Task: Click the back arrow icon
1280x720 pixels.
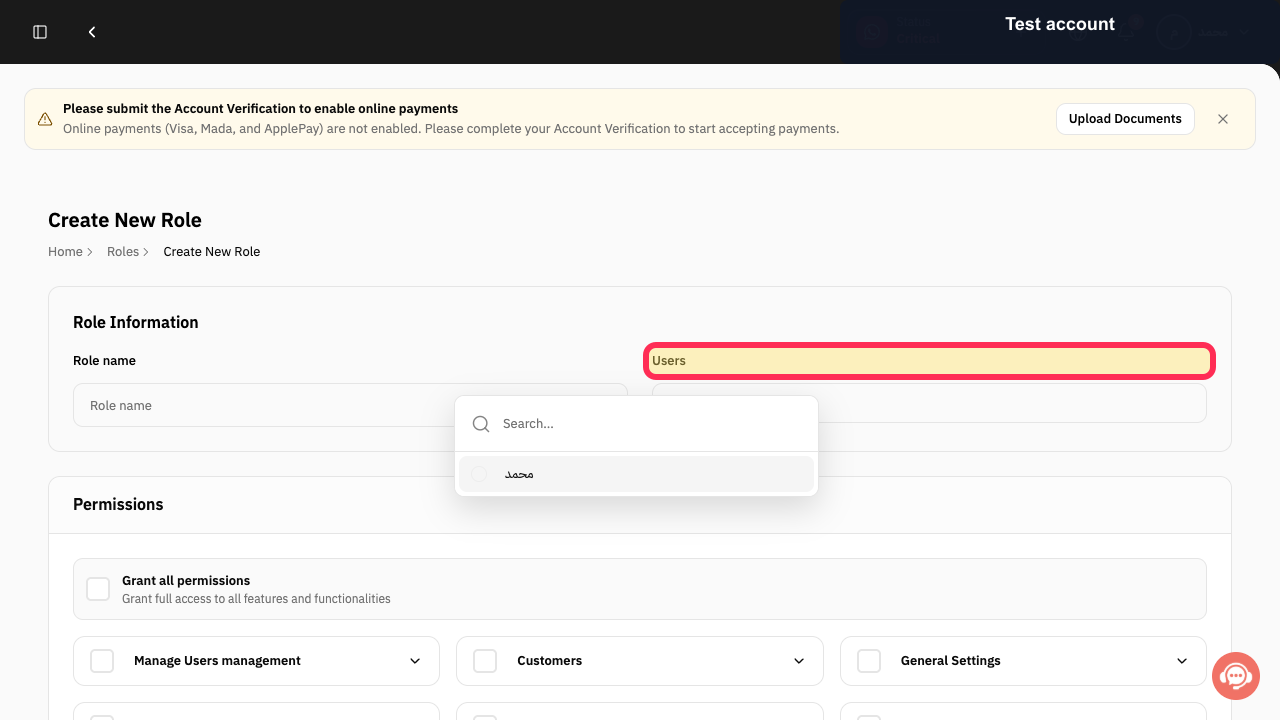Action: (92, 32)
